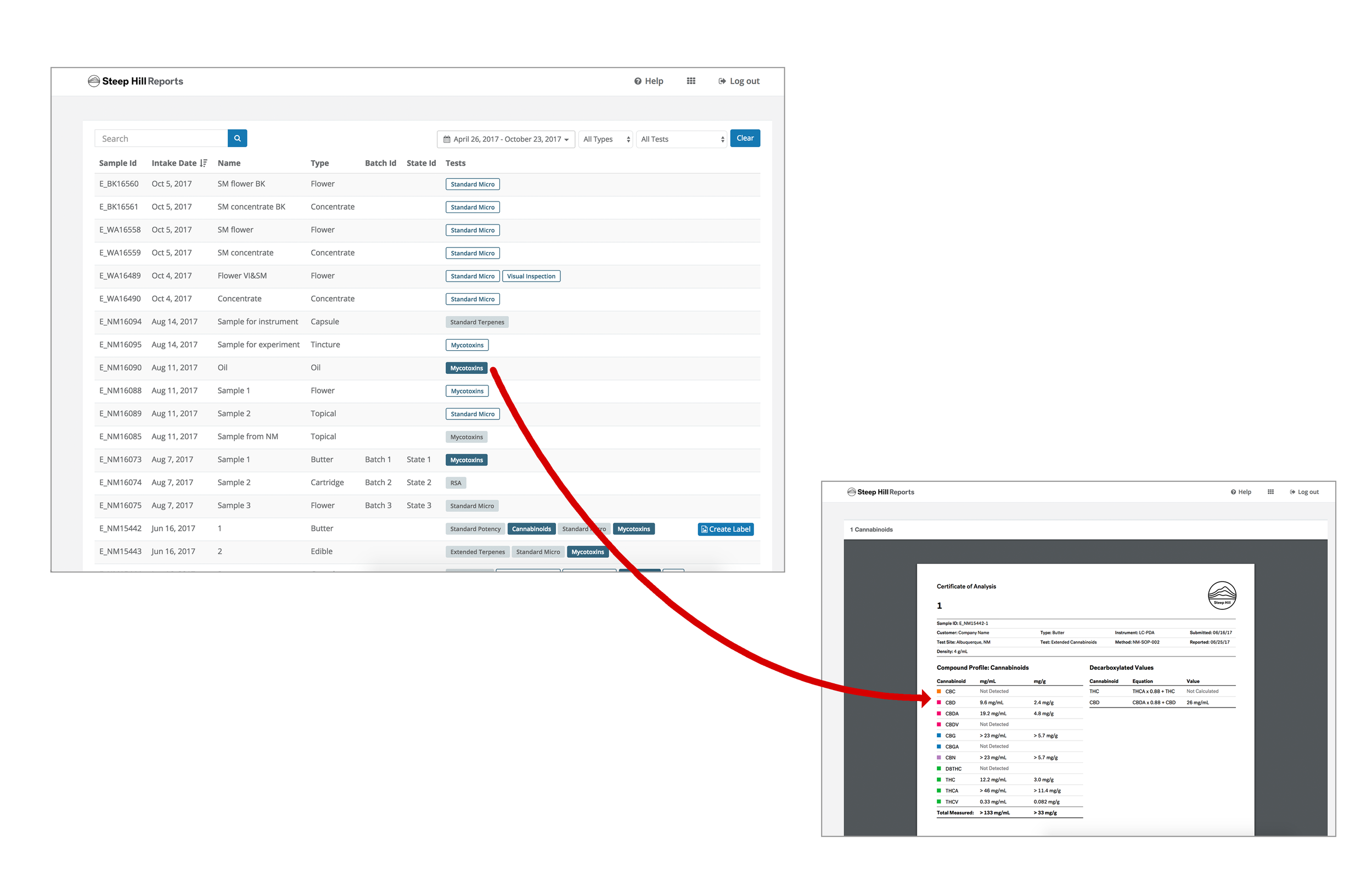This screenshot has height=875, width=1372.
Task: Click into the Search input field
Action: pyautogui.click(x=161, y=138)
